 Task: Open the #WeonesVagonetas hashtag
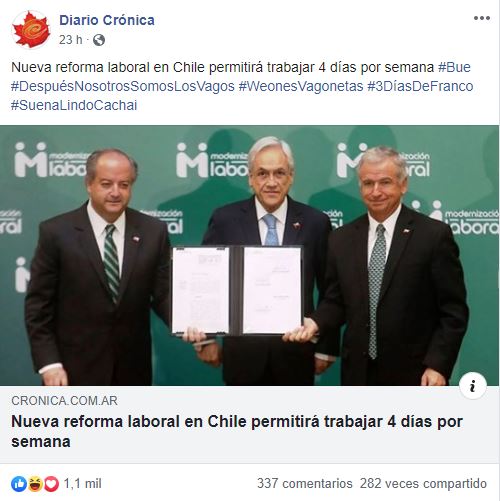click(x=301, y=86)
